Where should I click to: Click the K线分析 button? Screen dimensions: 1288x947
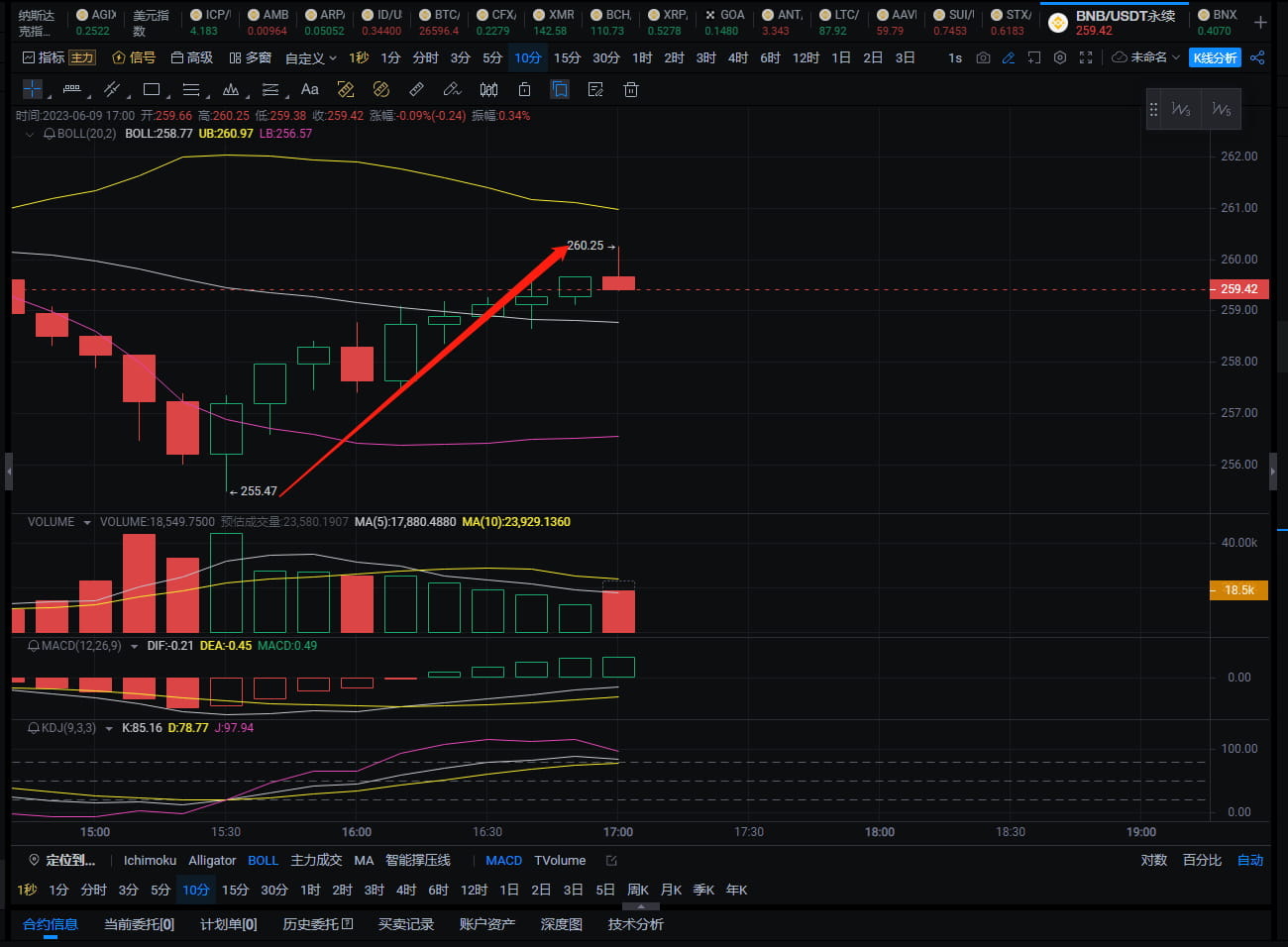(1215, 57)
